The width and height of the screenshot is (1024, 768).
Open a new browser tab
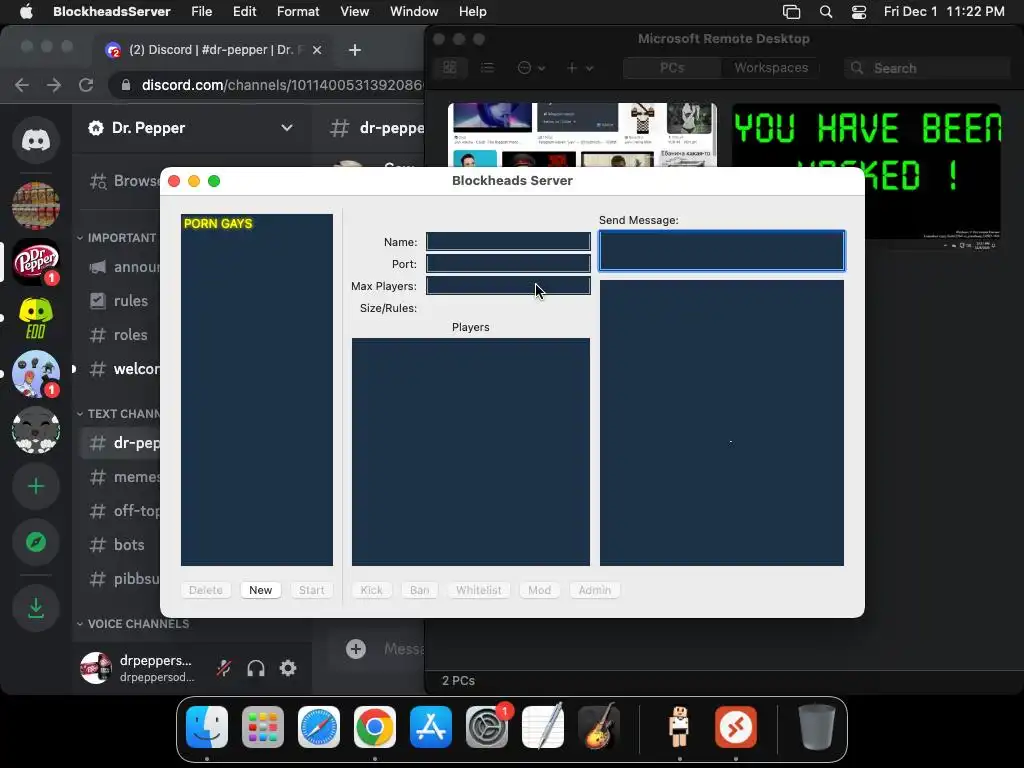pyautogui.click(x=355, y=50)
